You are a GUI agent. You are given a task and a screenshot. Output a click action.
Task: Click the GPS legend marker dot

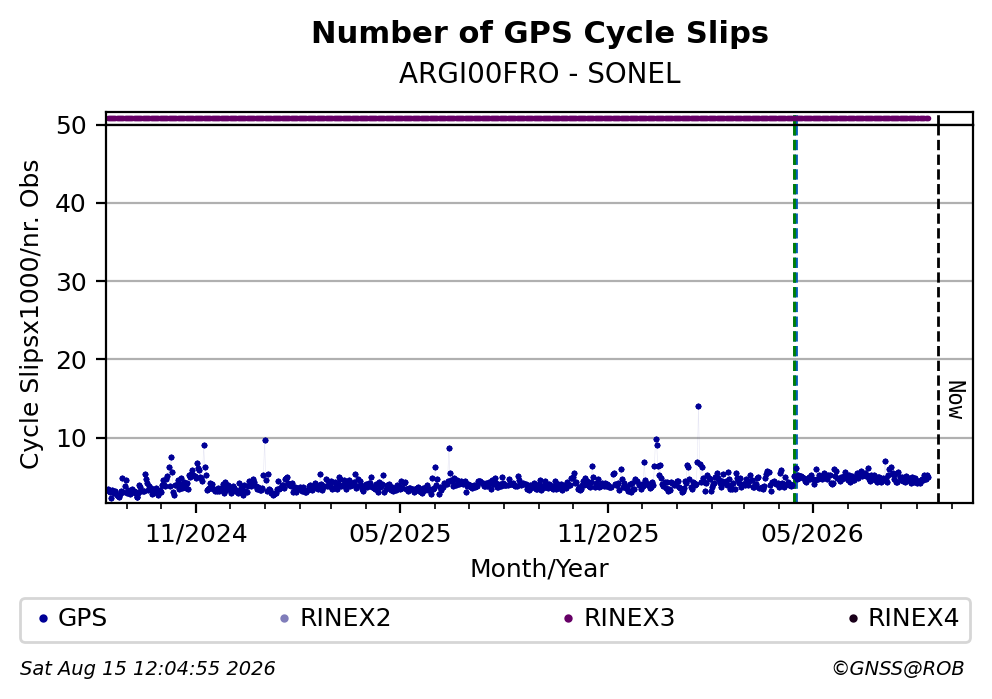coord(43,619)
